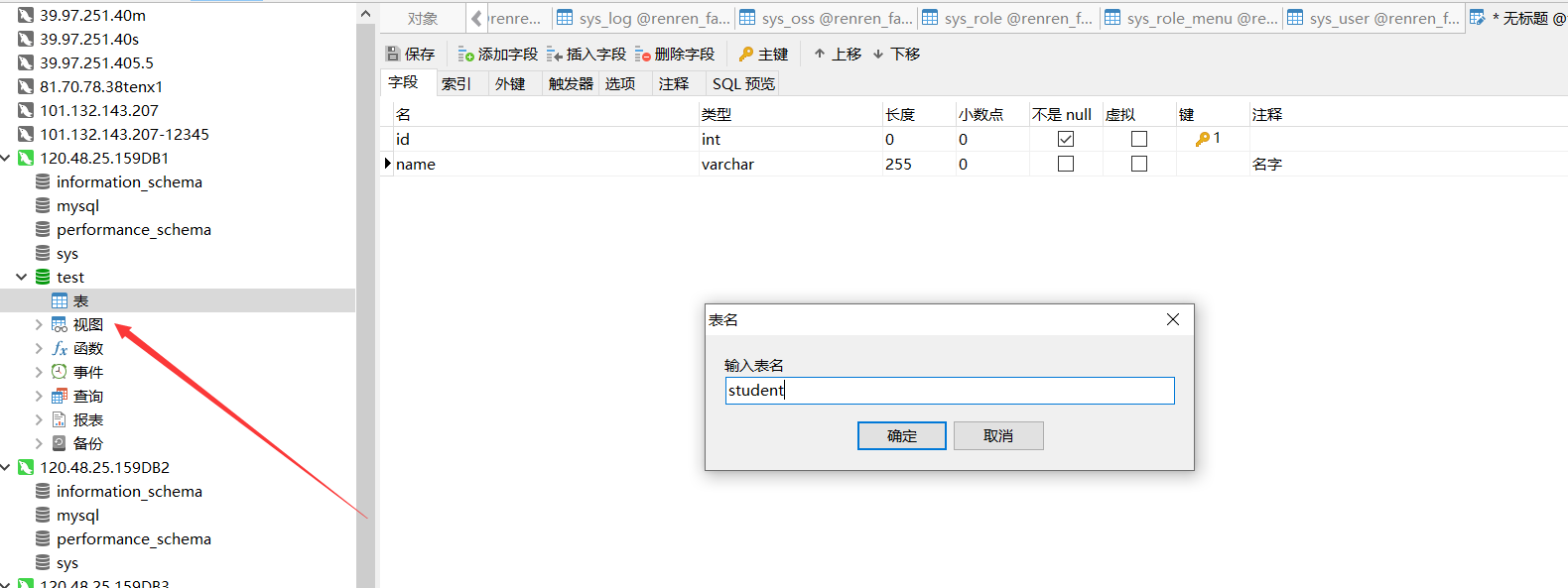
Task: Click the table name input field
Action: click(x=949, y=391)
